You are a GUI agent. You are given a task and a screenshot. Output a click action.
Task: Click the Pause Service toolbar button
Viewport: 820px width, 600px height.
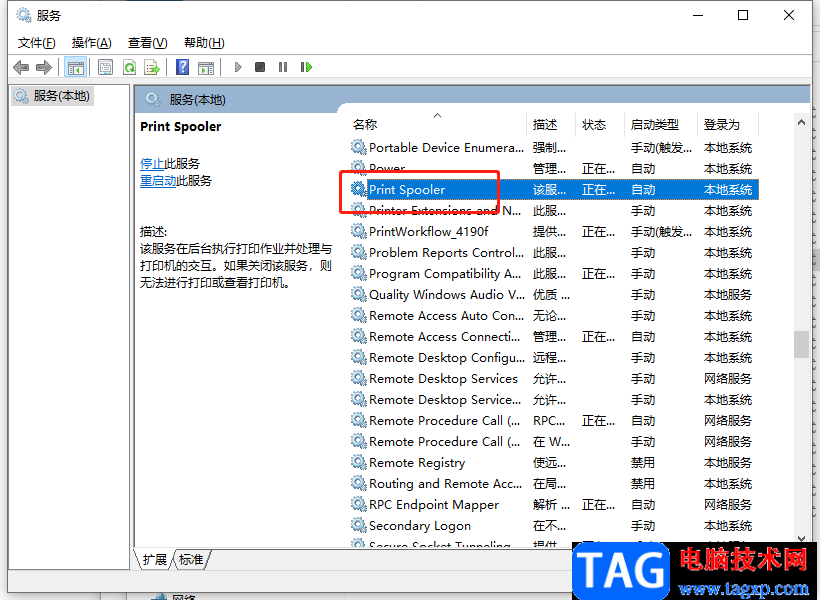(x=283, y=67)
